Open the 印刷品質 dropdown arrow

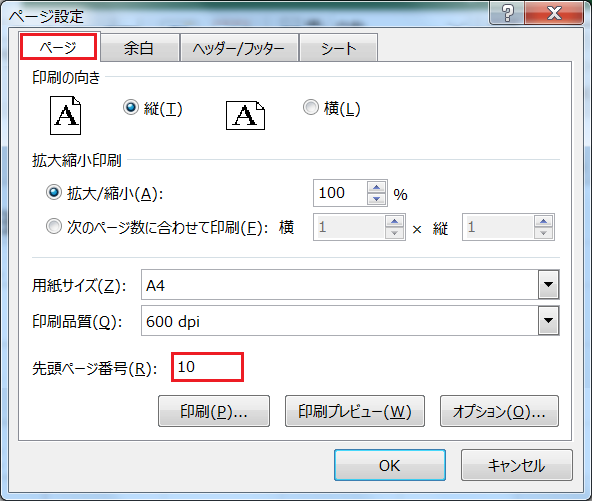[548, 321]
